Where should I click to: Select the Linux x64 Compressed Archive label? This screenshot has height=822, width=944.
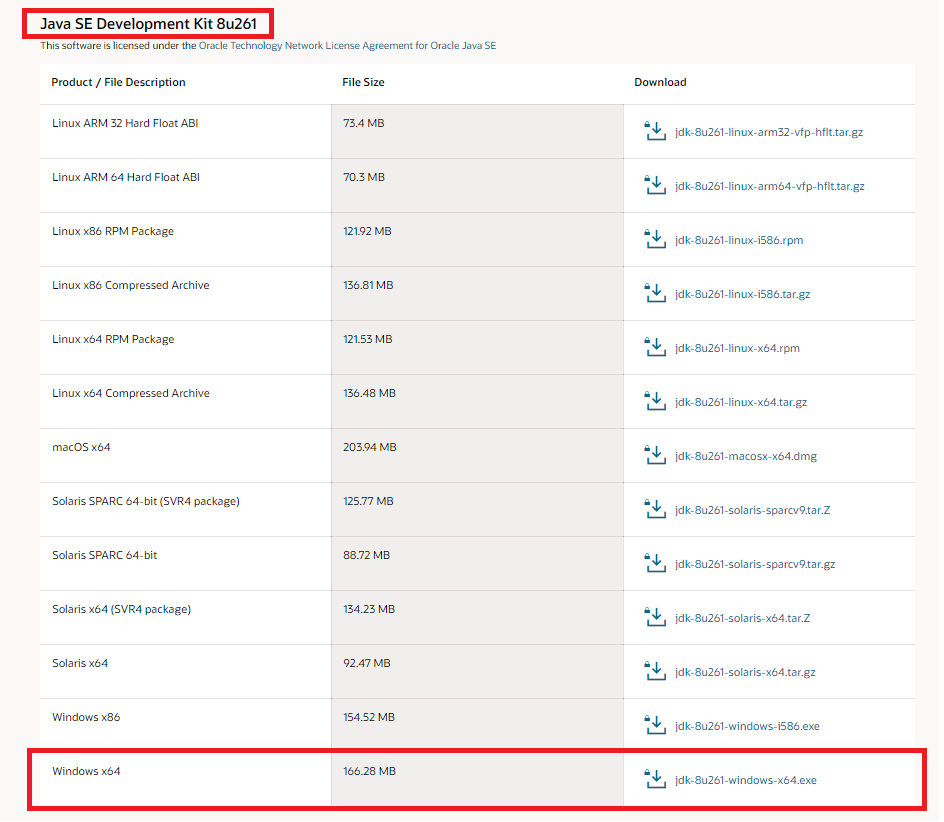coord(131,393)
